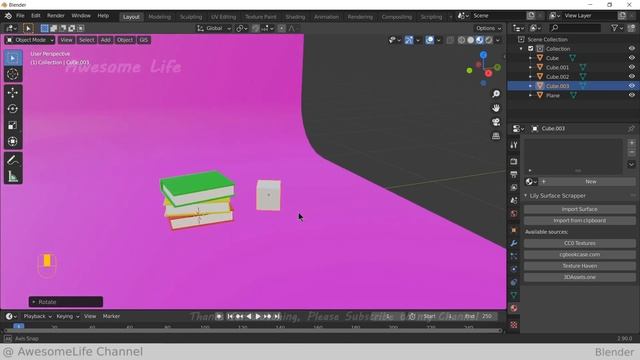Viewport: 640px width, 360px height.
Task: Switch to Material Preview shading
Action: (x=480, y=40)
